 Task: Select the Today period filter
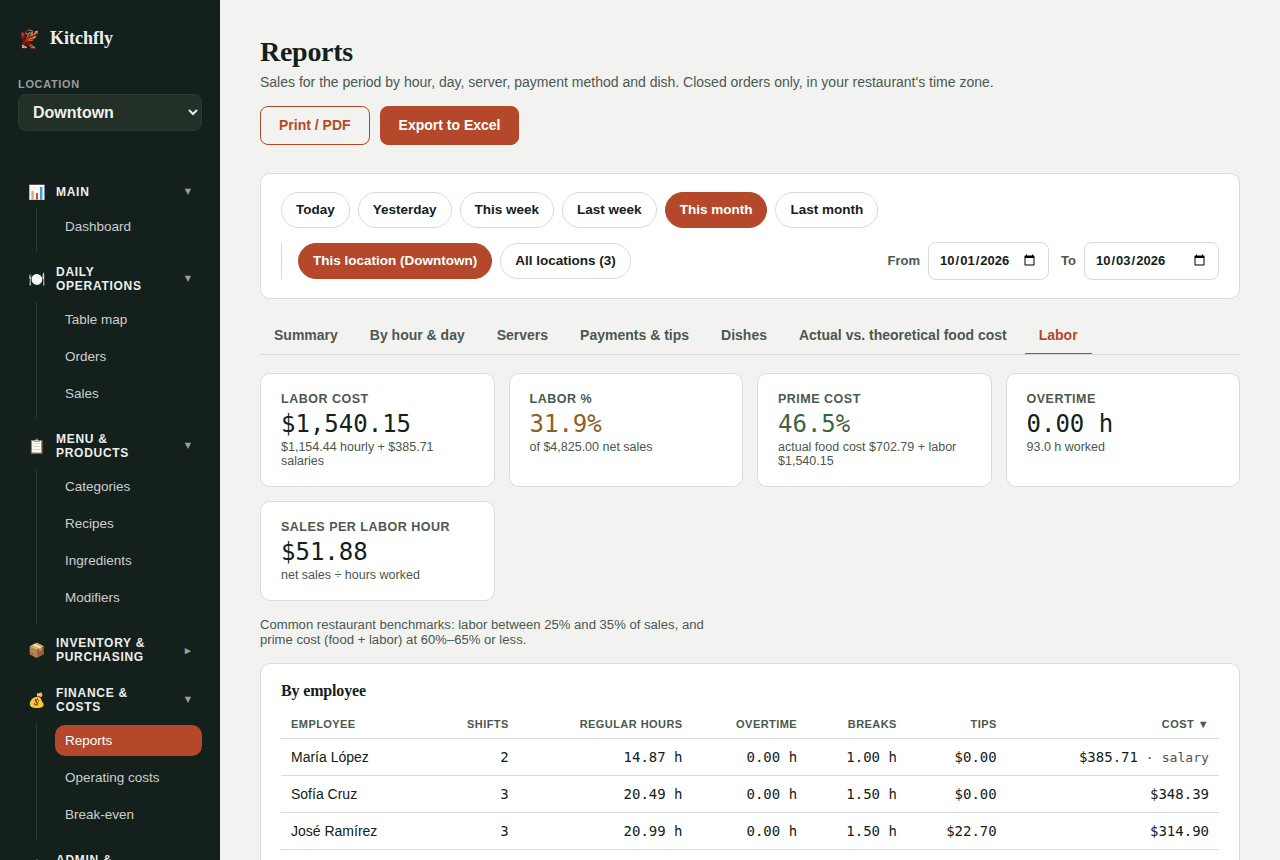click(x=315, y=210)
